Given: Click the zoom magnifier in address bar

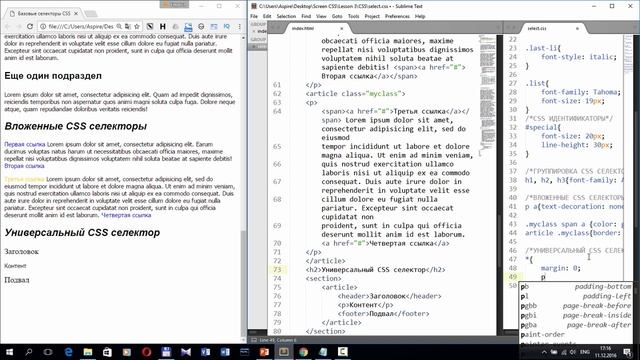Looking at the screenshot, I should click(x=119, y=26).
